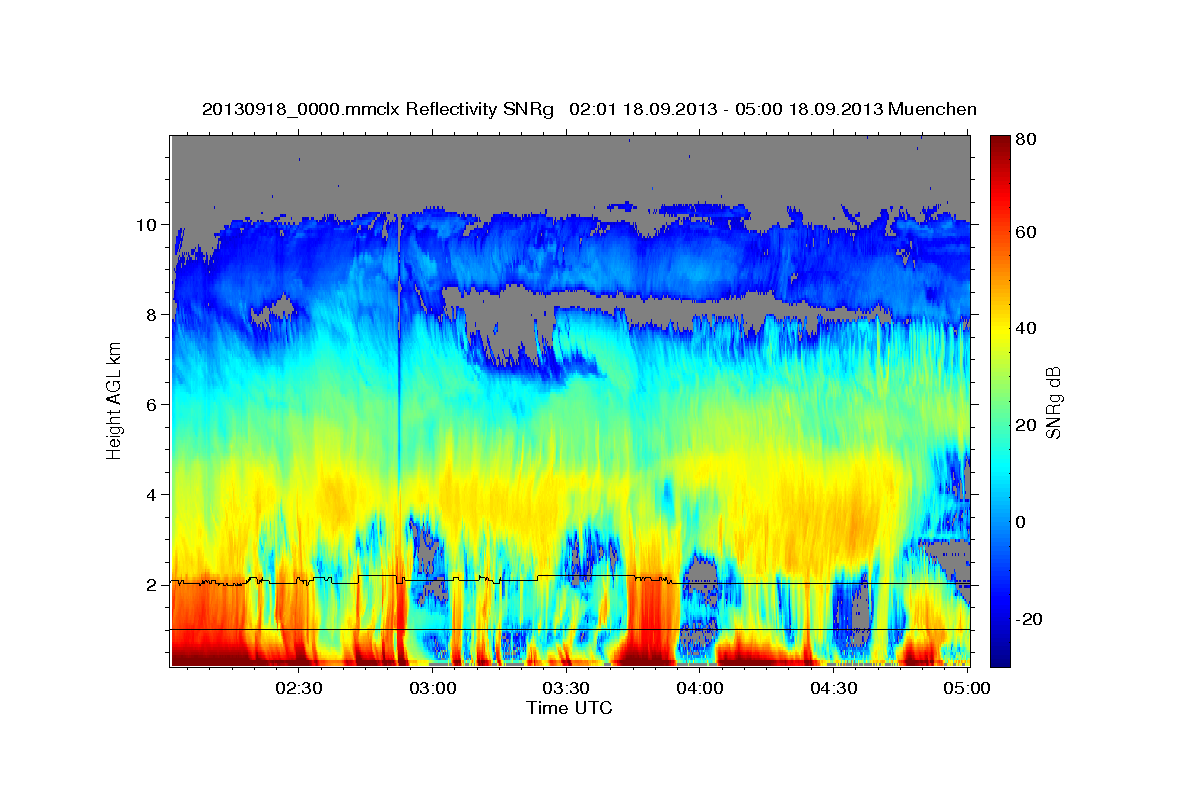Click the height axis label 10
1200x800 pixels.
(x=150, y=225)
